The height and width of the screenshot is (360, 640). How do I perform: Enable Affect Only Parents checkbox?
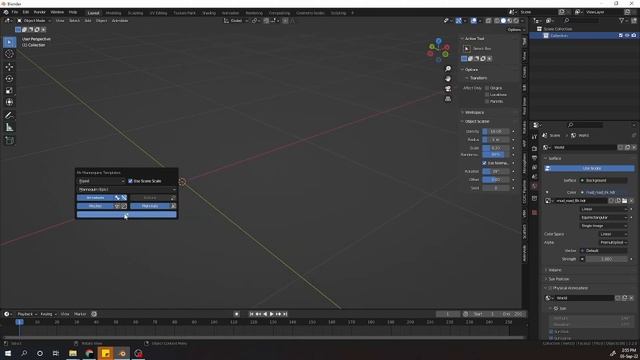pos(487,101)
